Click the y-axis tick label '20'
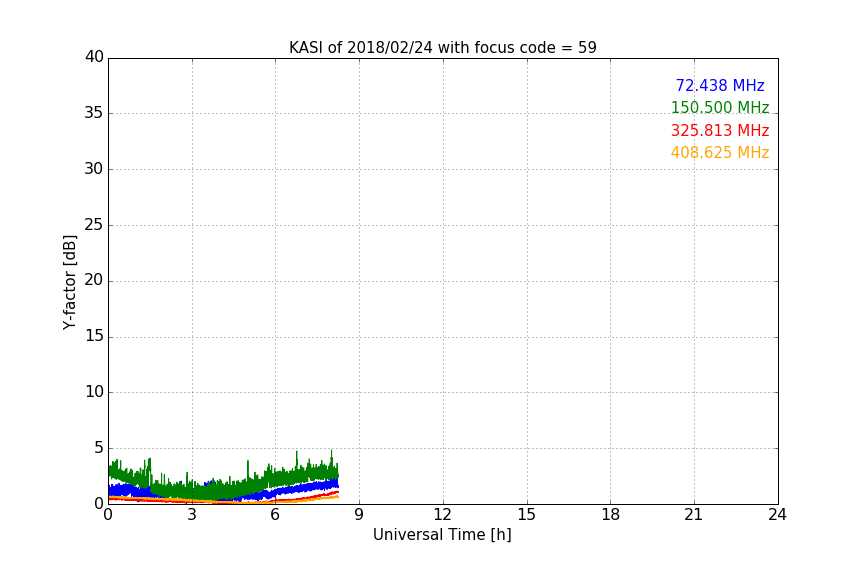The width and height of the screenshot is (864, 576). point(94,280)
